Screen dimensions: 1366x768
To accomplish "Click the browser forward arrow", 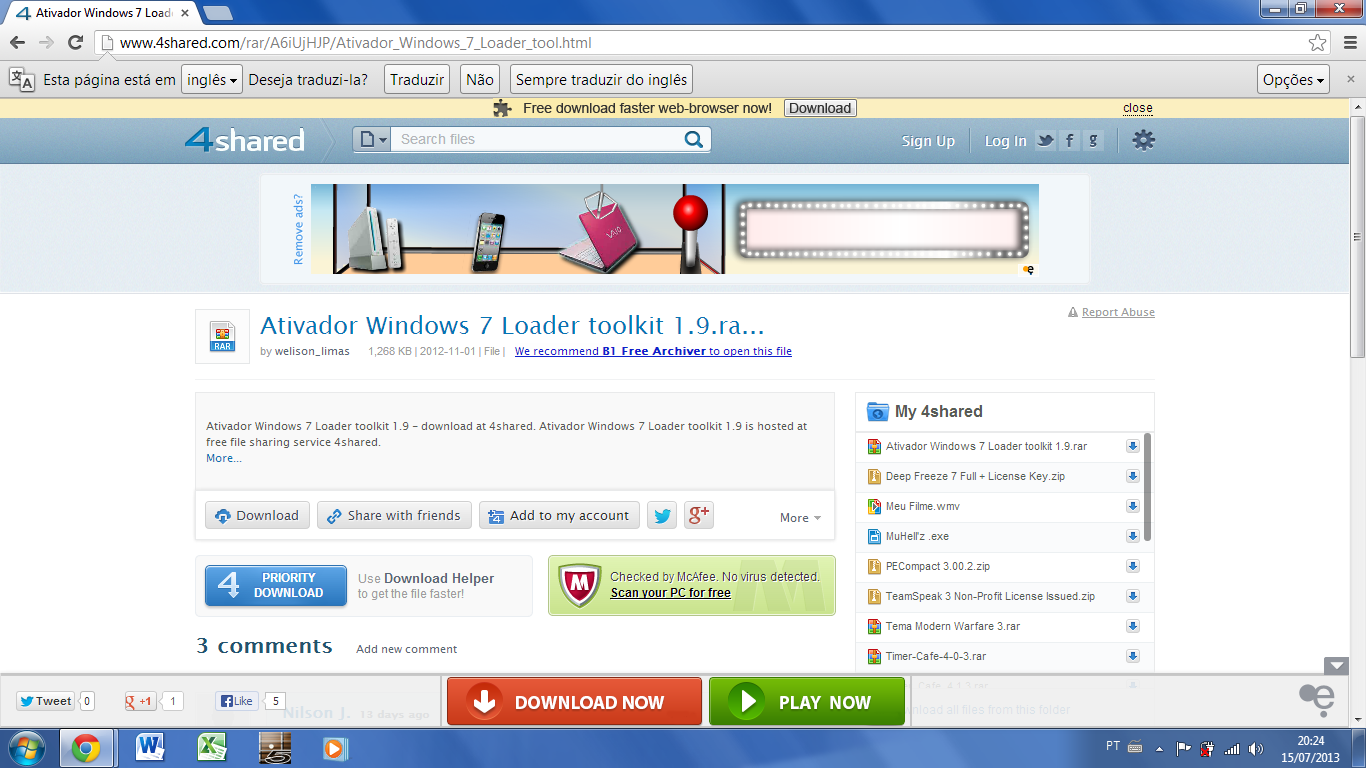I will [x=46, y=42].
